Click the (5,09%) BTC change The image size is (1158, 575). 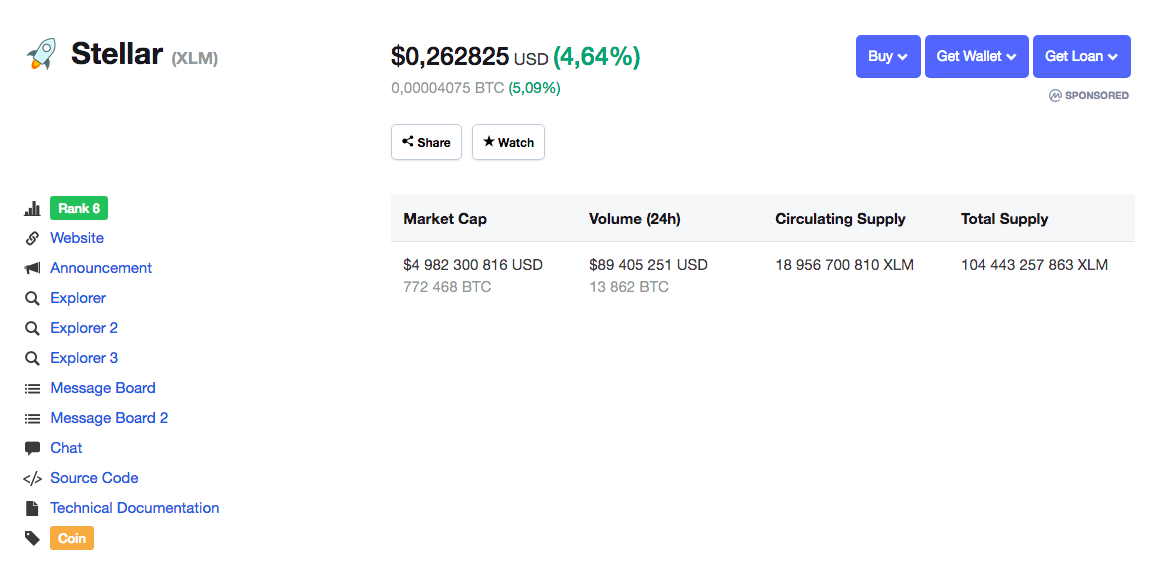click(x=534, y=89)
